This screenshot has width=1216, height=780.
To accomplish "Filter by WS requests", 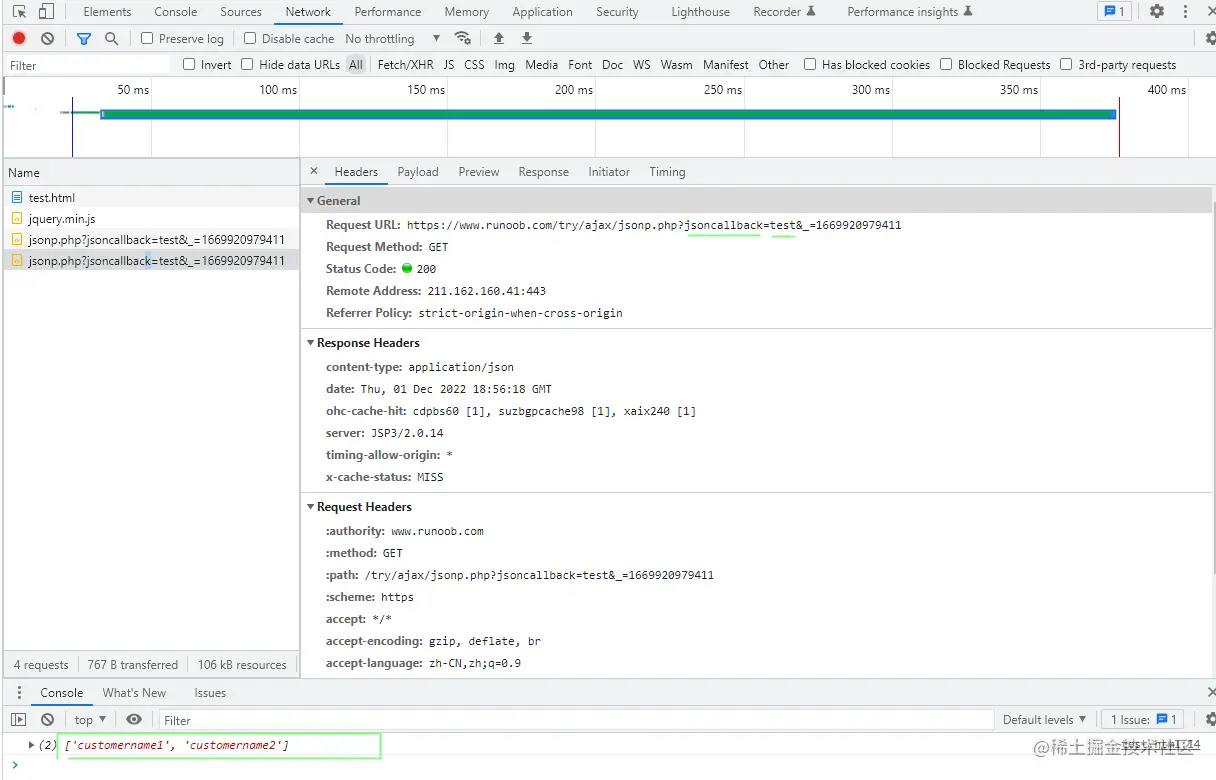I will [642, 64].
